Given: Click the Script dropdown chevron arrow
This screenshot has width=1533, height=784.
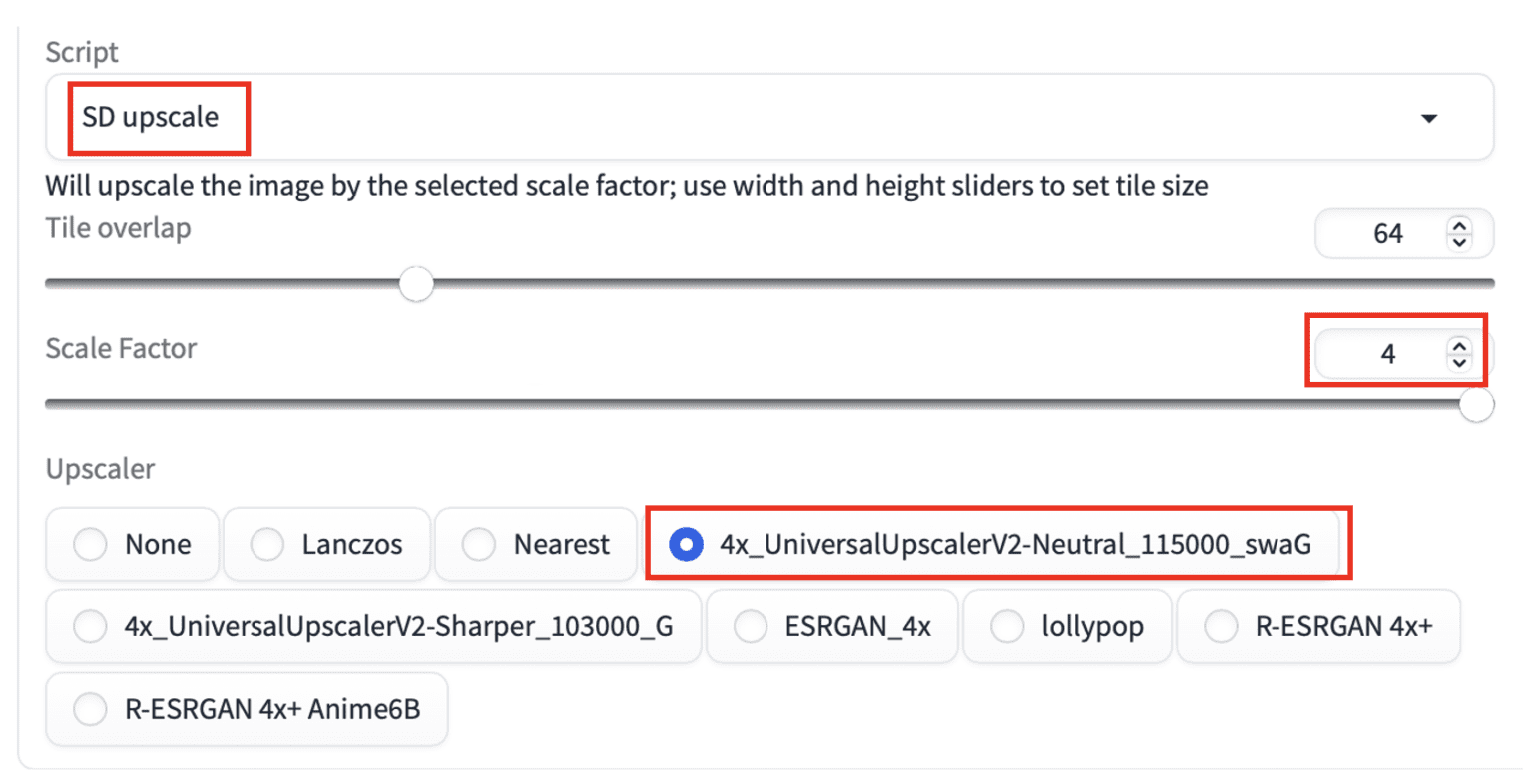Looking at the screenshot, I should 1427,117.
